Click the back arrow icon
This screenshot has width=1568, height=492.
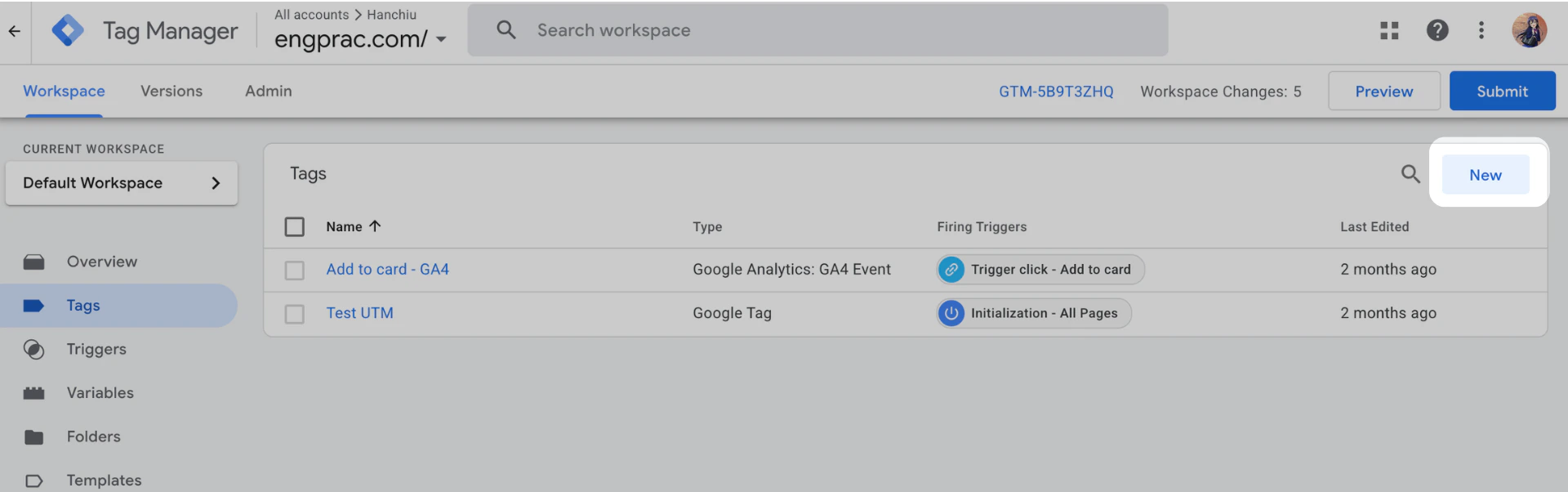pos(14,31)
